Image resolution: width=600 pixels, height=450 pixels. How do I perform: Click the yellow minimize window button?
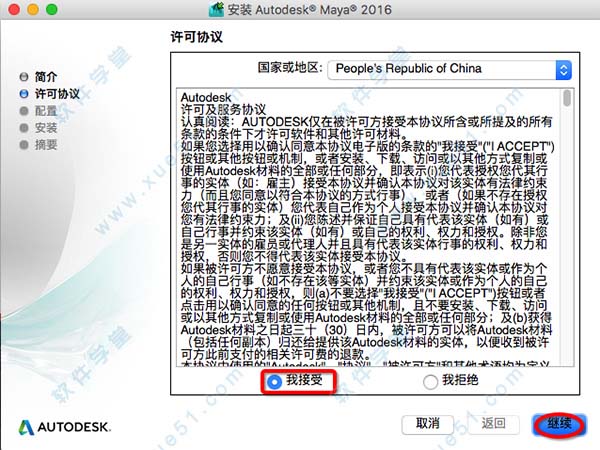[x=33, y=9]
